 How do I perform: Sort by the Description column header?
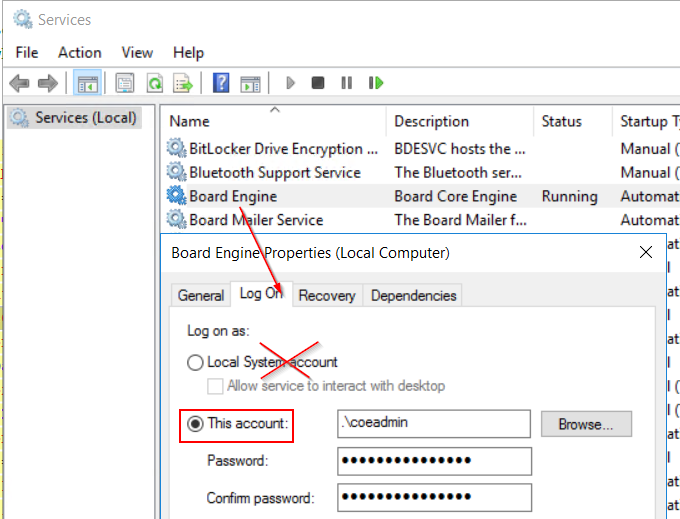pyautogui.click(x=460, y=121)
